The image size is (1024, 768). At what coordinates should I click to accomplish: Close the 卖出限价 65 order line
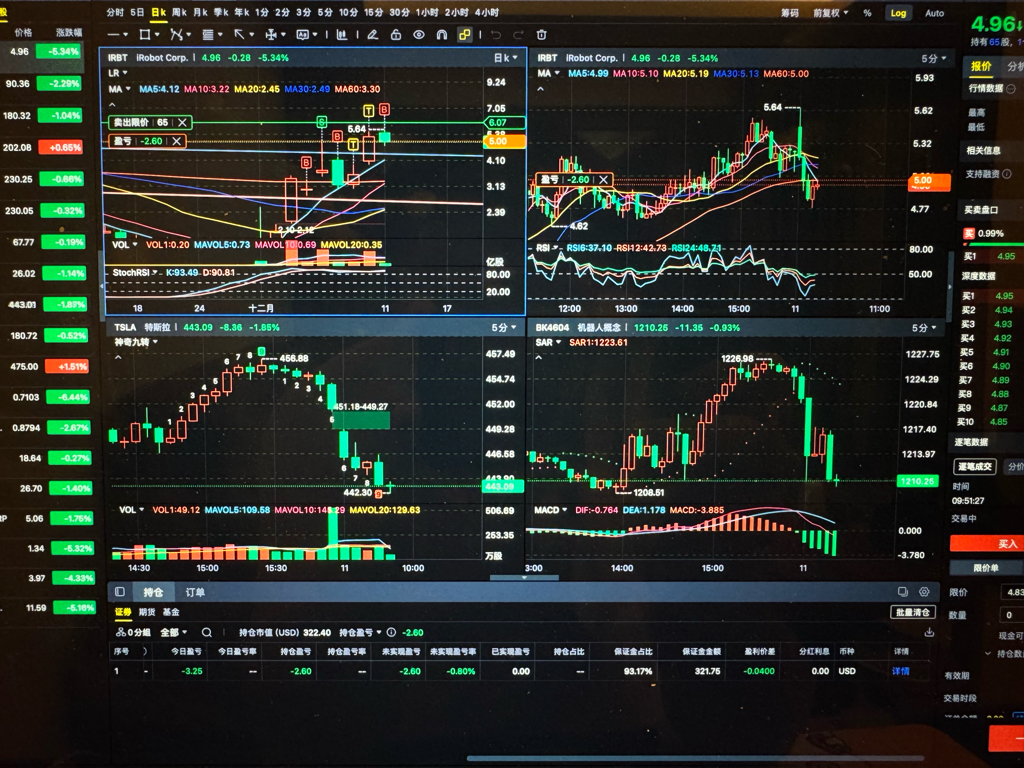[x=182, y=122]
